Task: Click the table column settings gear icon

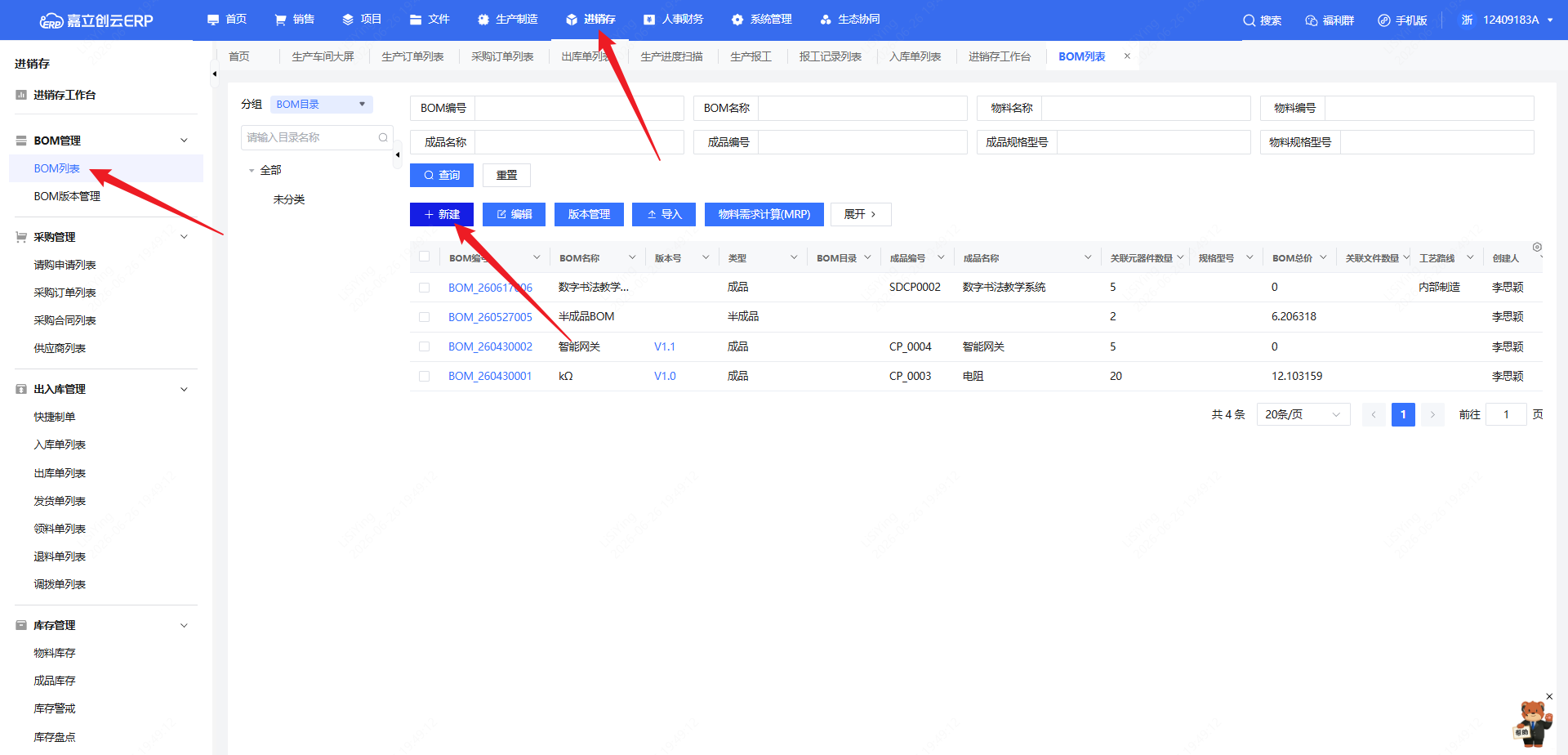Action: pyautogui.click(x=1537, y=247)
